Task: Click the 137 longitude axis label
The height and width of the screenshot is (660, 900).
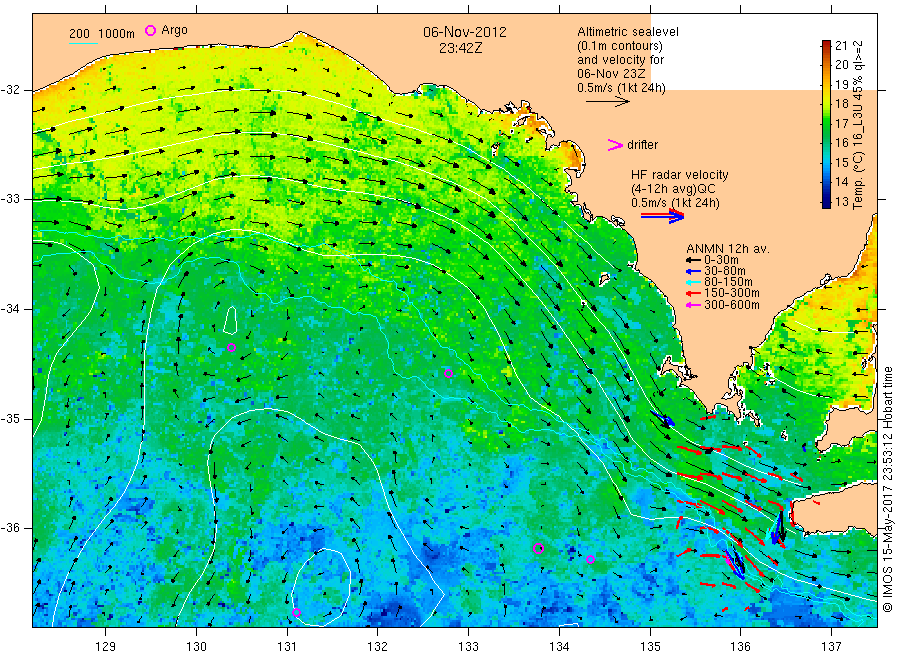Action: click(x=832, y=646)
